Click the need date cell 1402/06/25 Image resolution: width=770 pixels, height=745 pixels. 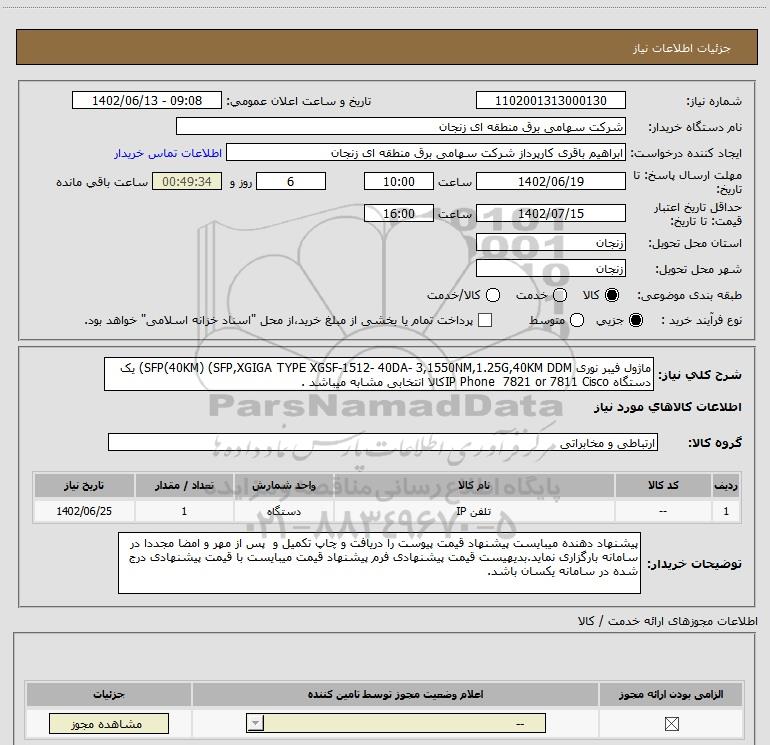click(84, 511)
